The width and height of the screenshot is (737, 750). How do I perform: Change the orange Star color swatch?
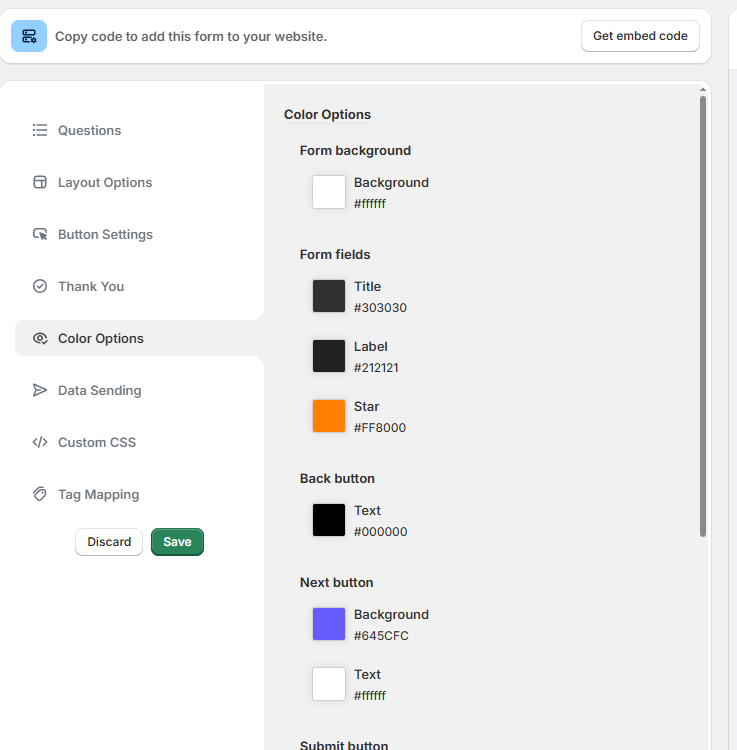click(x=329, y=416)
